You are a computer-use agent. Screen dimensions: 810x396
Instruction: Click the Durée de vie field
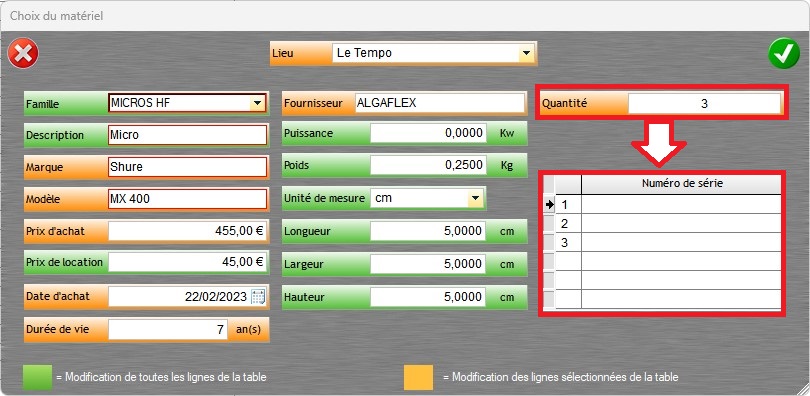point(168,329)
